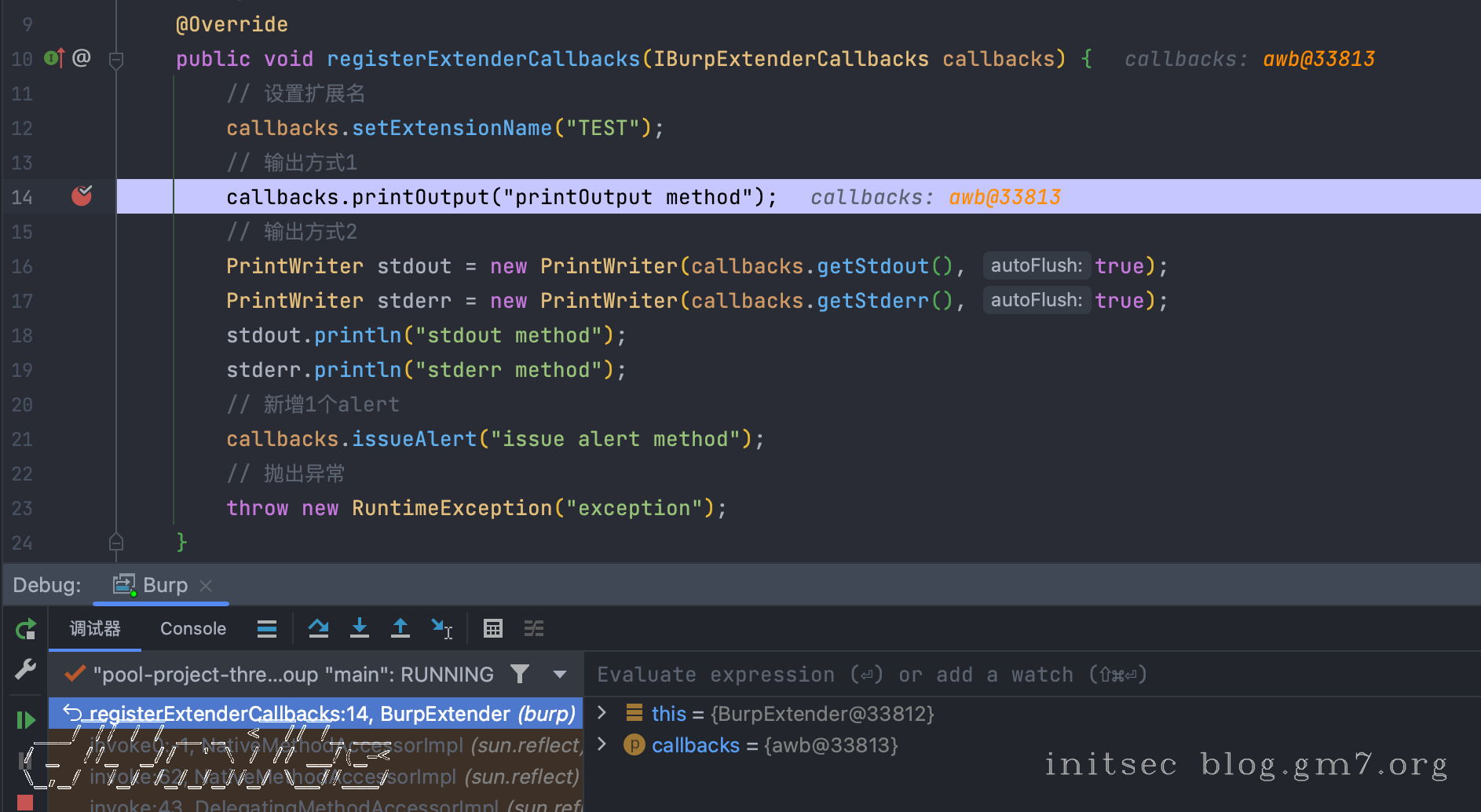Click the Step Out icon

(400, 628)
